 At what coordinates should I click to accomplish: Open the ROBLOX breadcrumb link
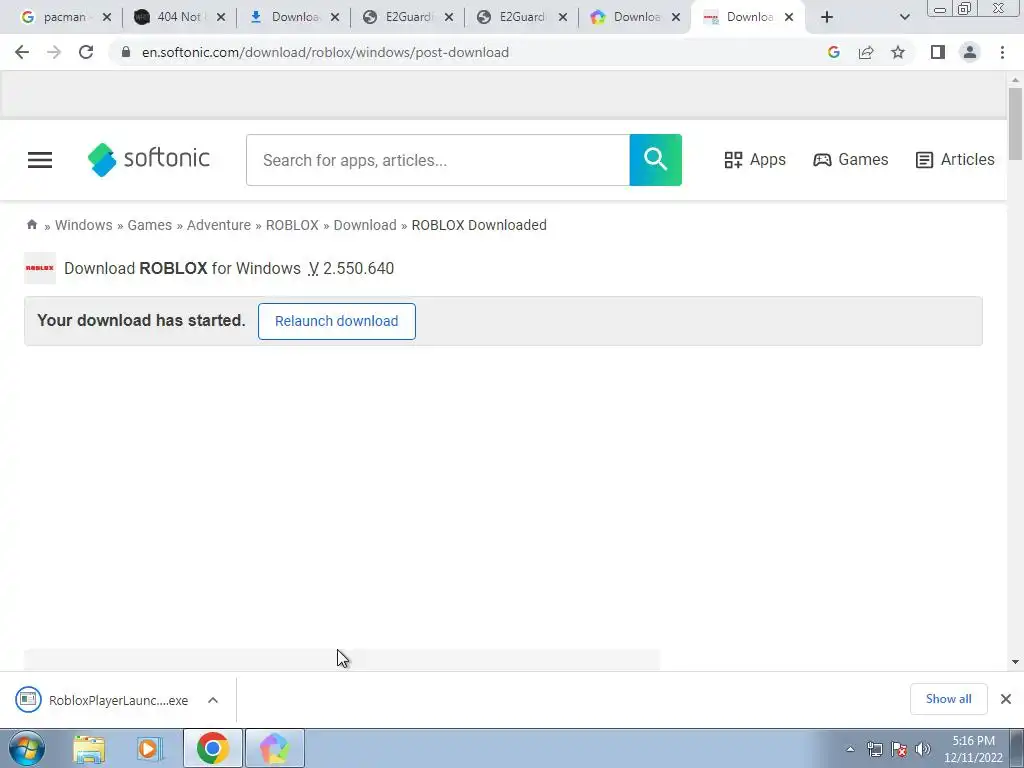click(292, 225)
